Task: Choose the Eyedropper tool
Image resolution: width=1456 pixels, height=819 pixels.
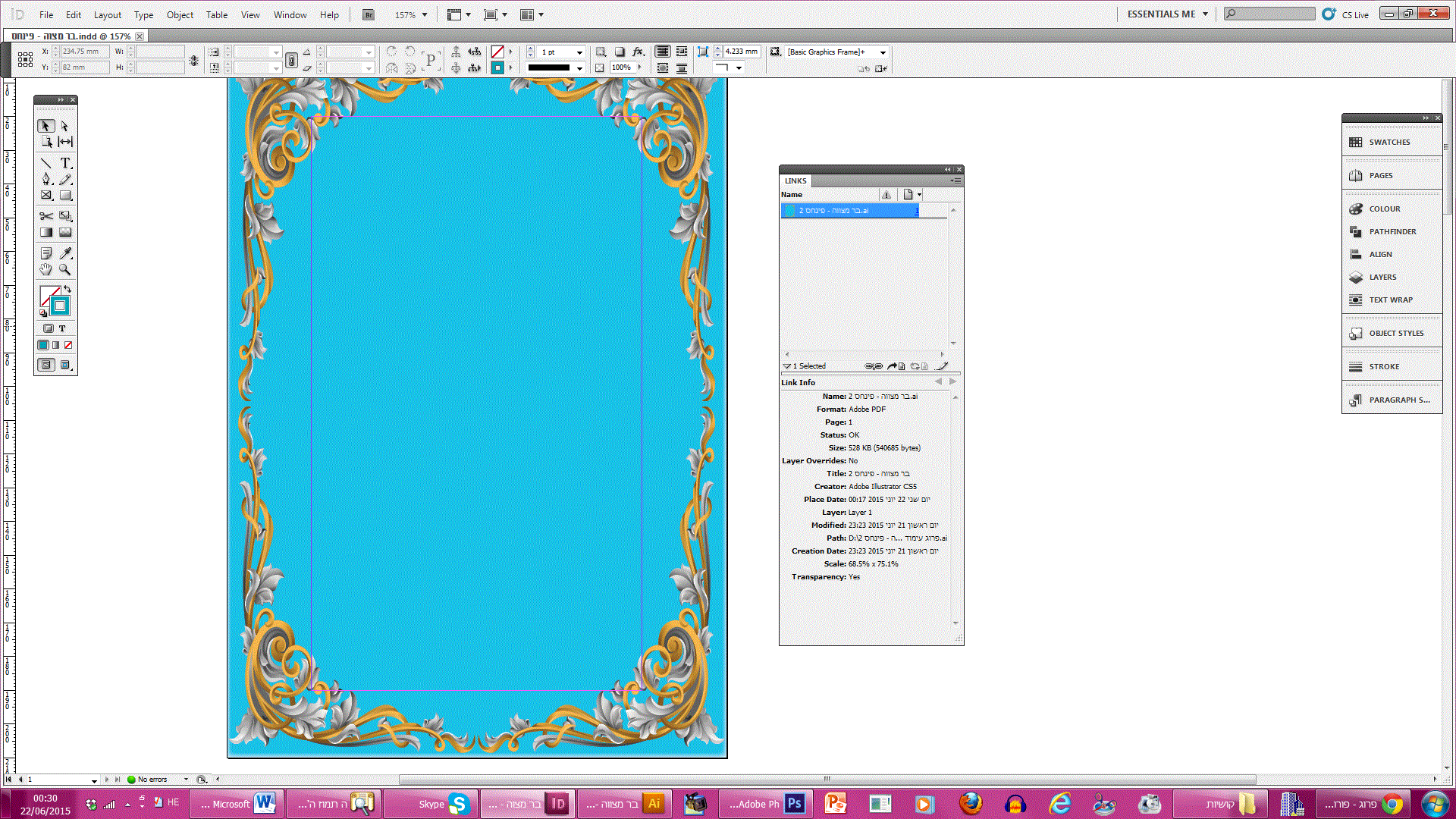Action: (x=66, y=253)
